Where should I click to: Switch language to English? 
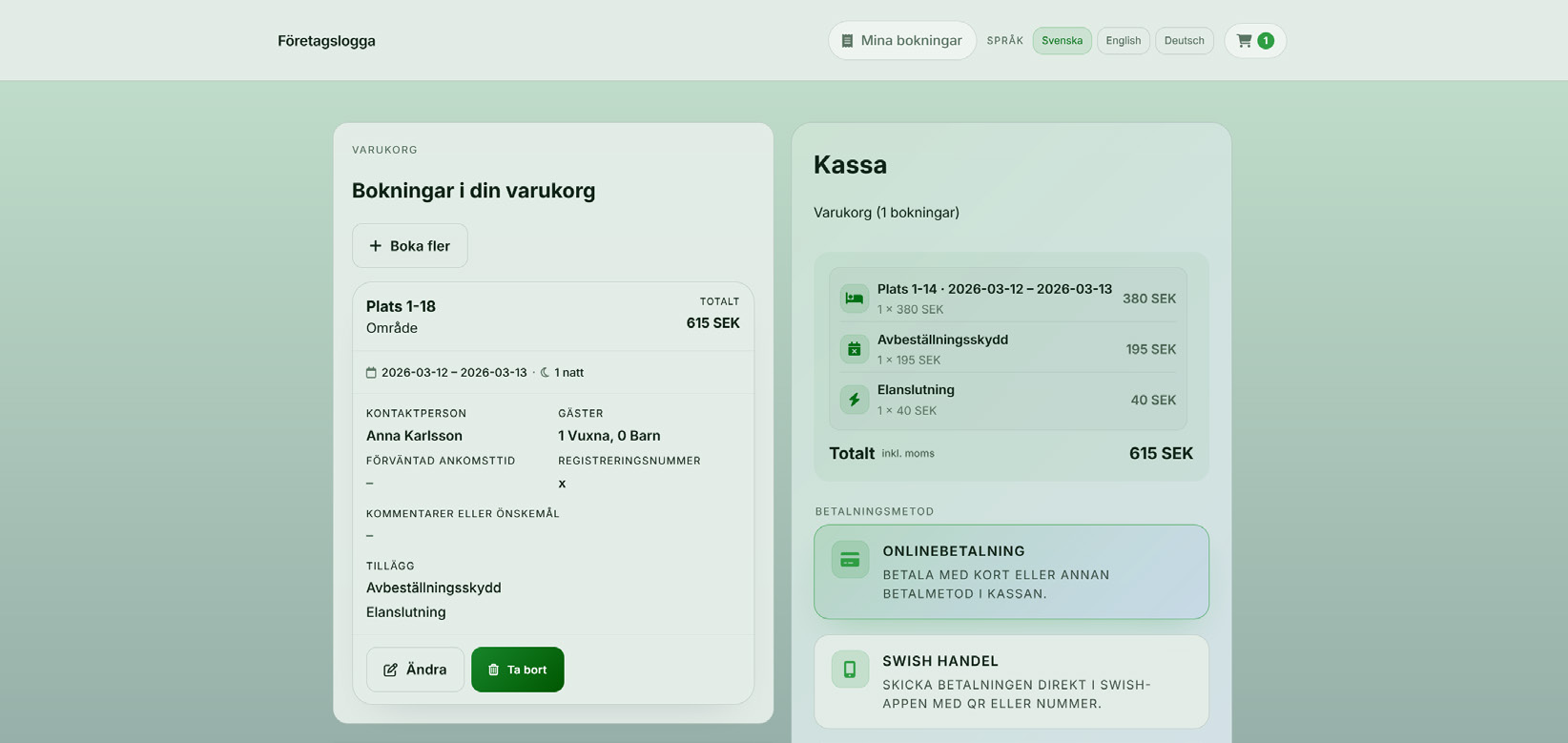[1123, 40]
